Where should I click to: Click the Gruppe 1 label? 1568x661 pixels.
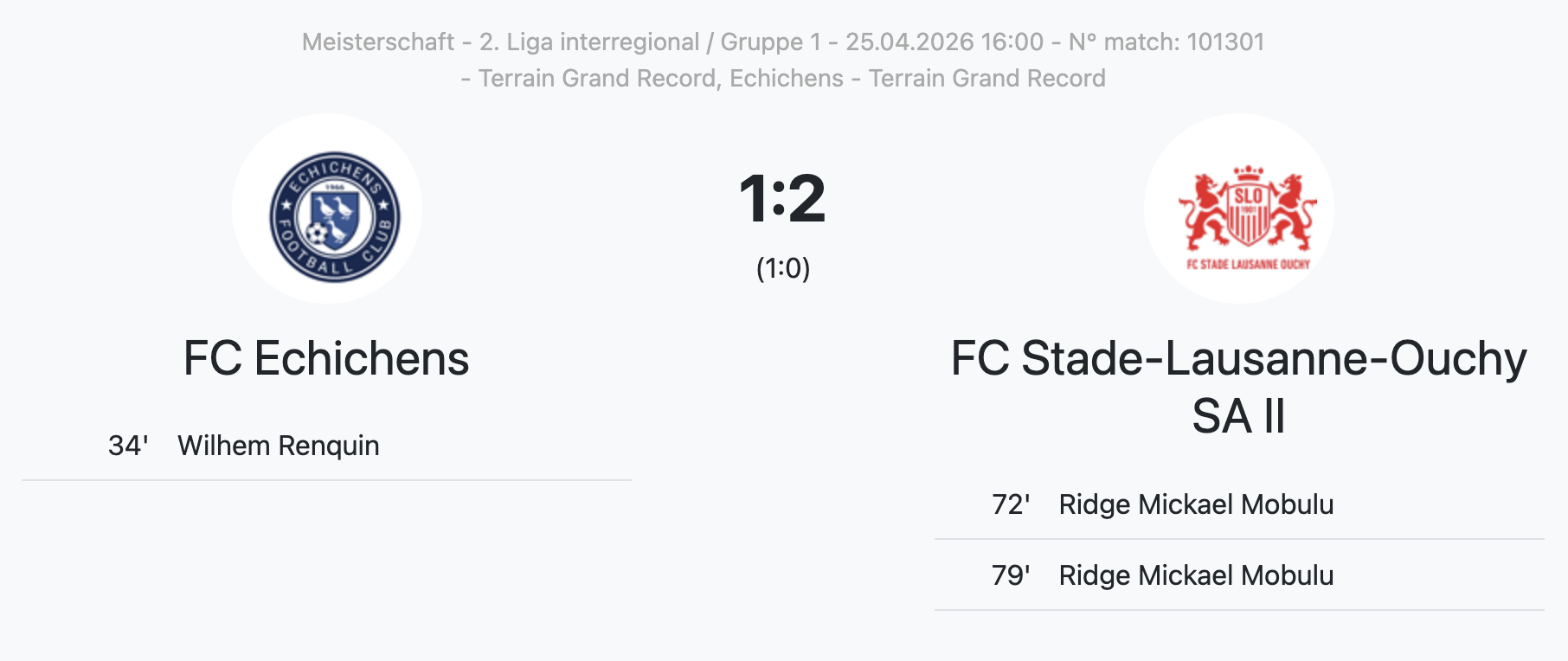click(771, 42)
